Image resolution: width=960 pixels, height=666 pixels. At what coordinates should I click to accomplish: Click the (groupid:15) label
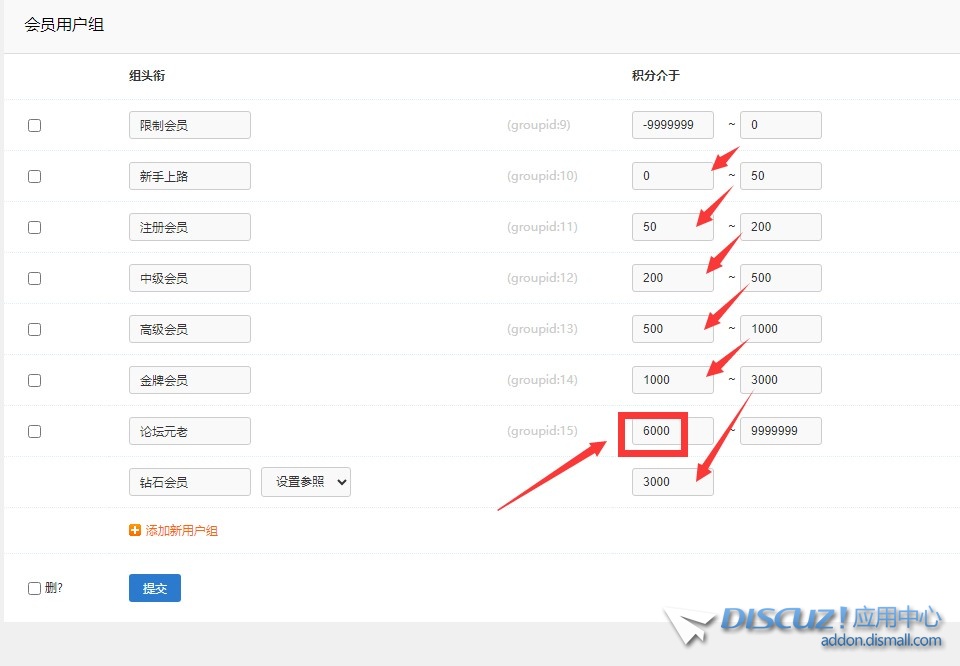coord(542,431)
